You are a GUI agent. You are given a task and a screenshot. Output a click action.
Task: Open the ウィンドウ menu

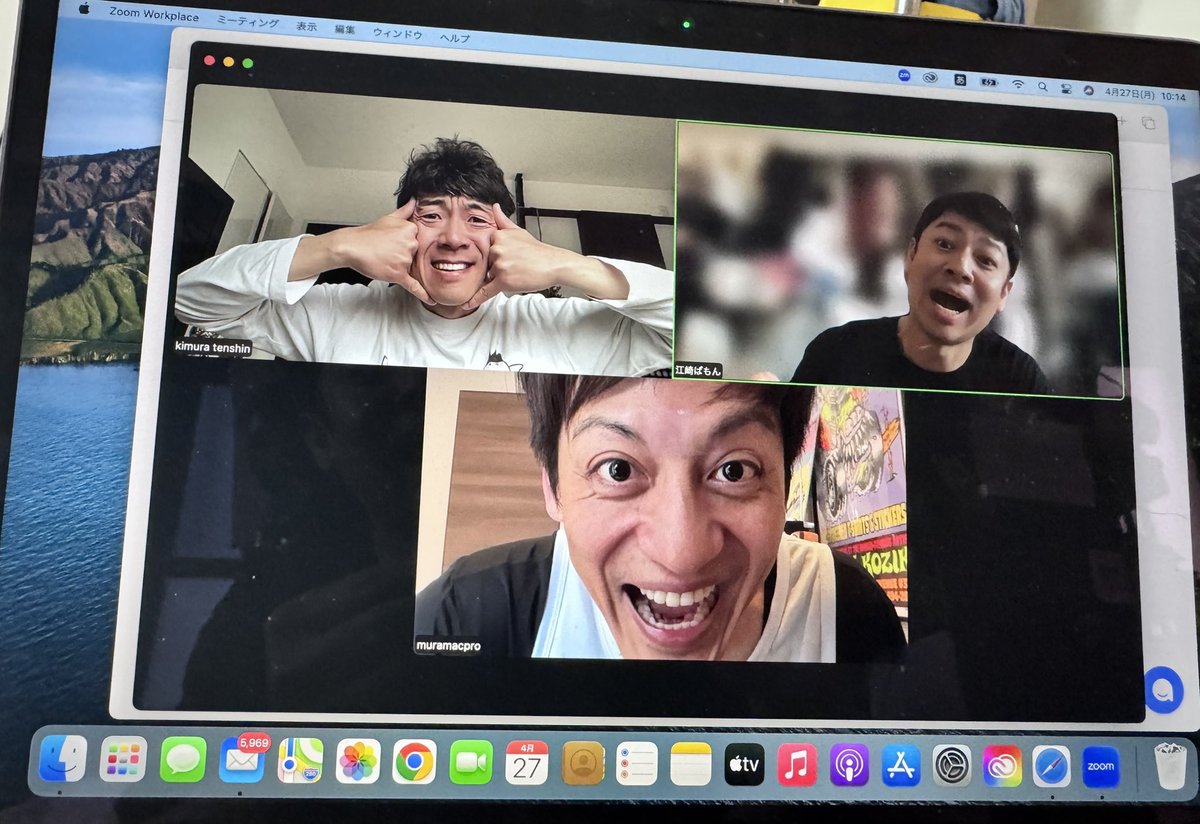coord(397,34)
